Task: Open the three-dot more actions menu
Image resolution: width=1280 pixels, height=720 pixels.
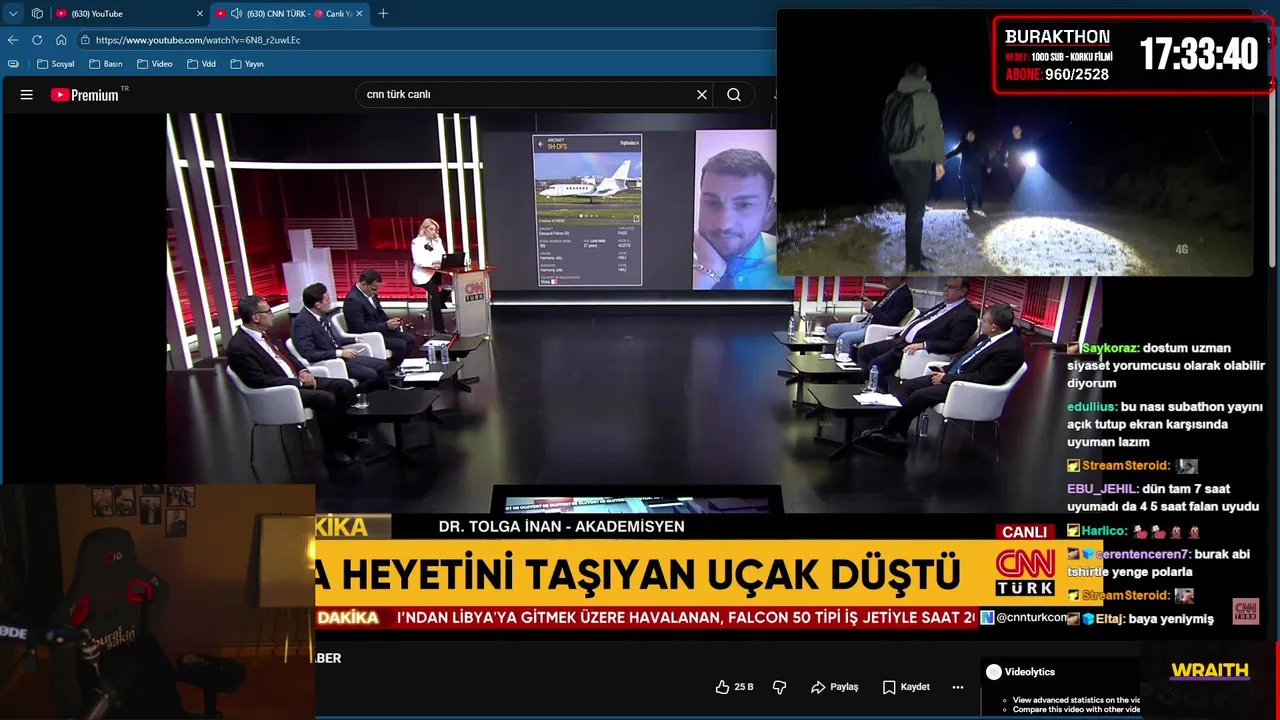Action: 957,687
